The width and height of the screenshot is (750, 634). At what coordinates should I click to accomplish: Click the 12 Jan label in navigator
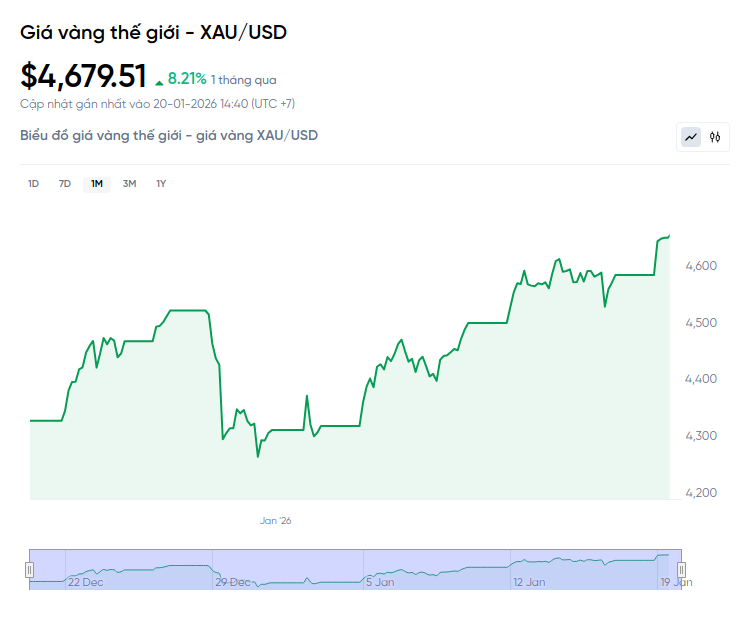click(529, 582)
